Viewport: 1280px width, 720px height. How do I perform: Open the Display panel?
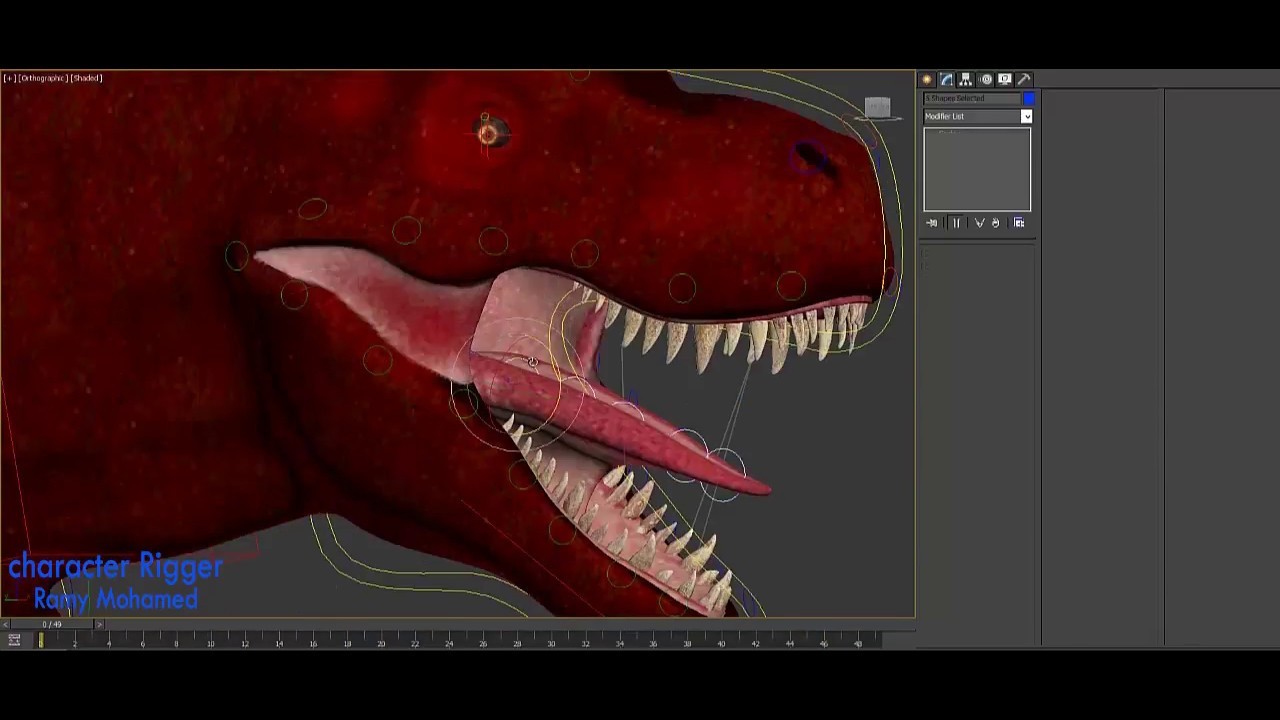[x=1005, y=79]
